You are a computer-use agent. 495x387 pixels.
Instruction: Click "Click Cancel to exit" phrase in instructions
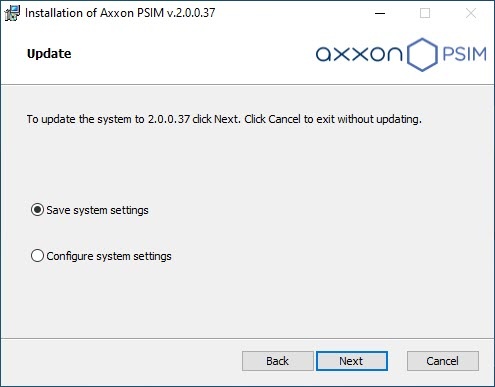289,119
